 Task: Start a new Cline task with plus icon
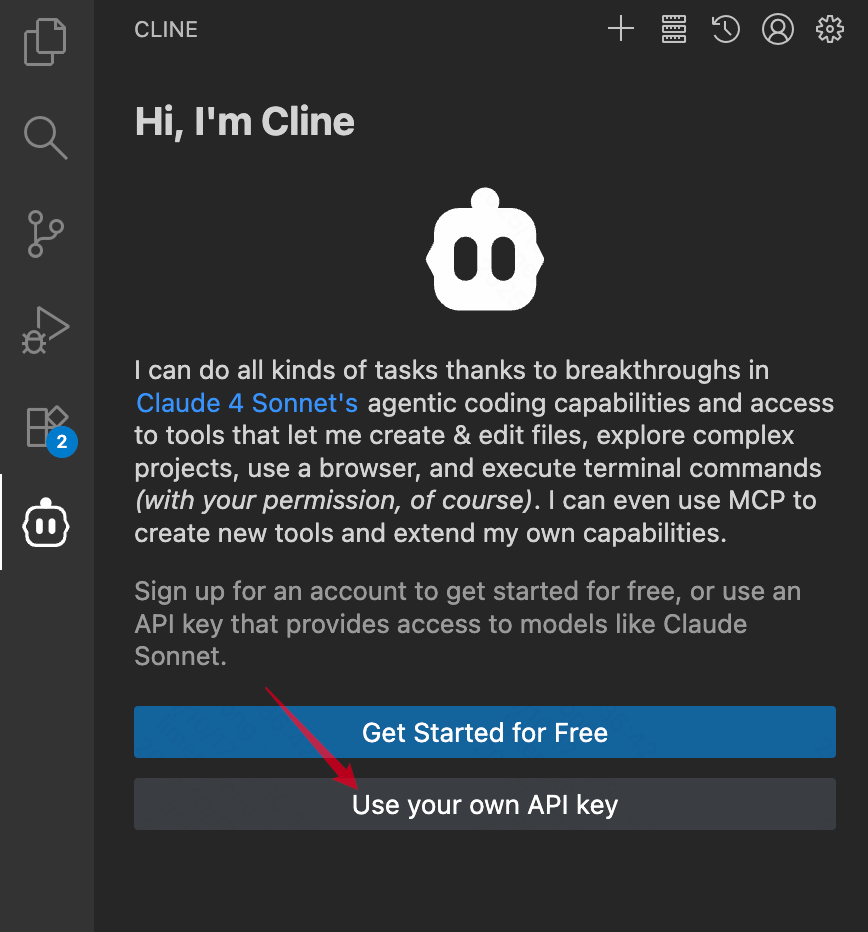coord(621,29)
